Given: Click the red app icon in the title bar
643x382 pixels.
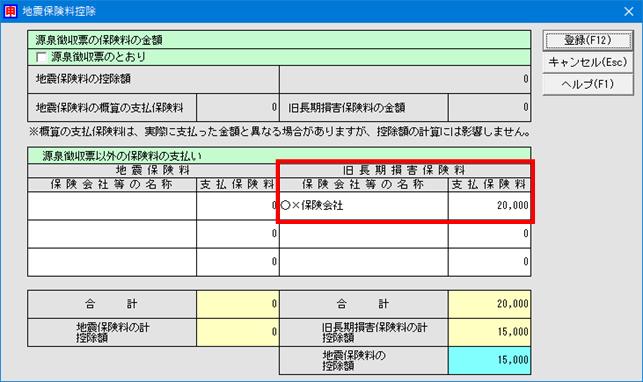Looking at the screenshot, I should point(10,11).
